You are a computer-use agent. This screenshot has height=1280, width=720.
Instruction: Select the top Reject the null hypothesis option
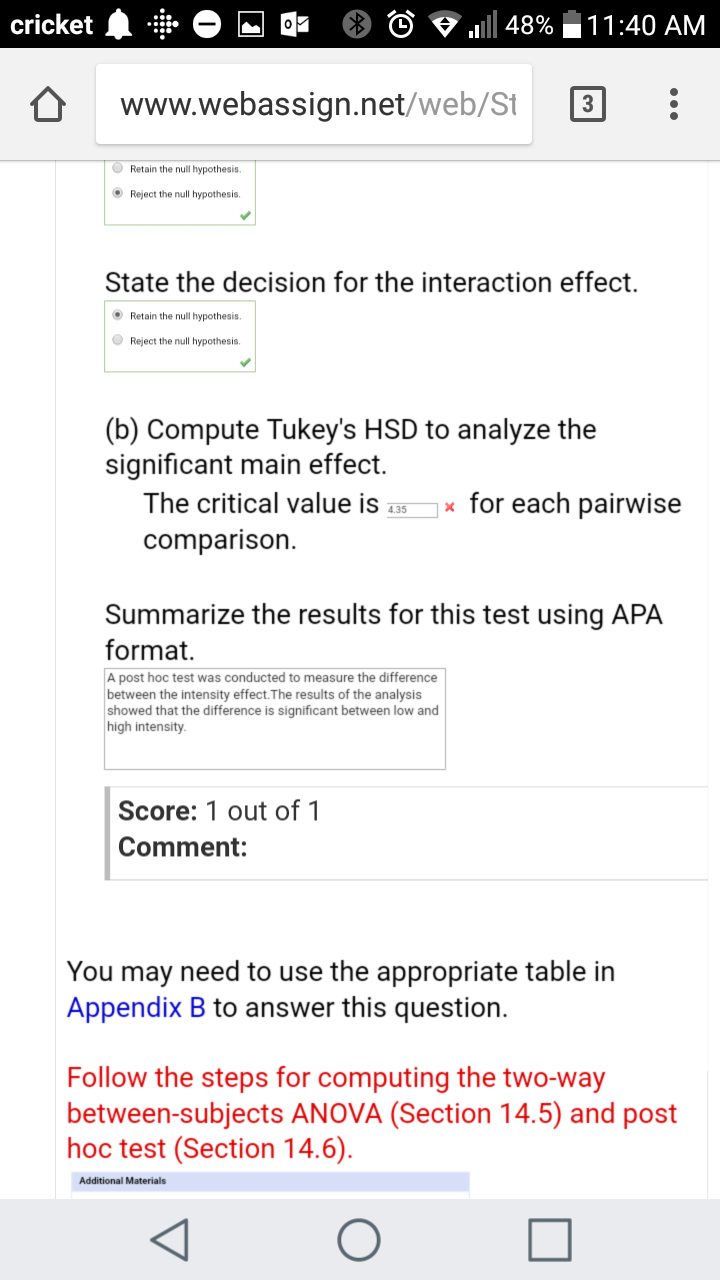[x=119, y=194]
